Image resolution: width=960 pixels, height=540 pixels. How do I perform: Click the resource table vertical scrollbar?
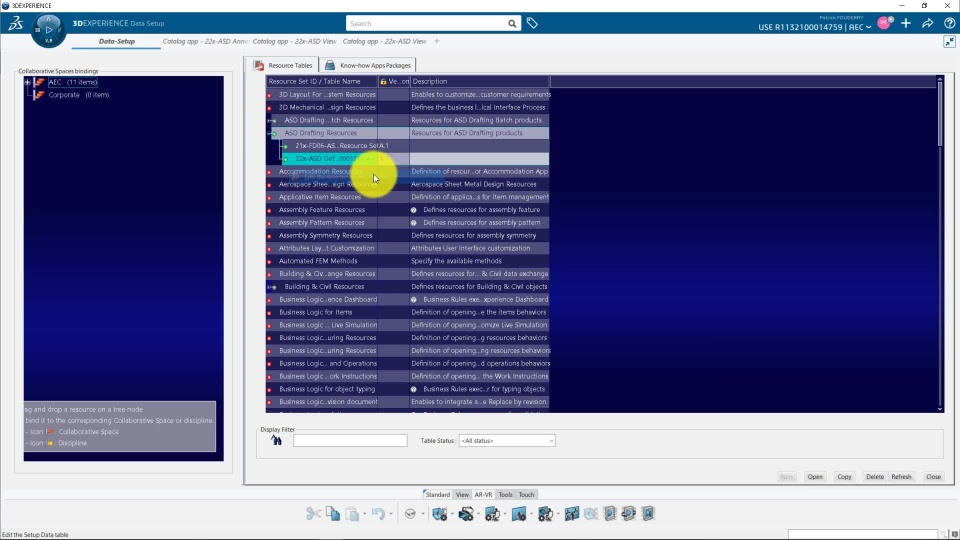click(x=940, y=243)
